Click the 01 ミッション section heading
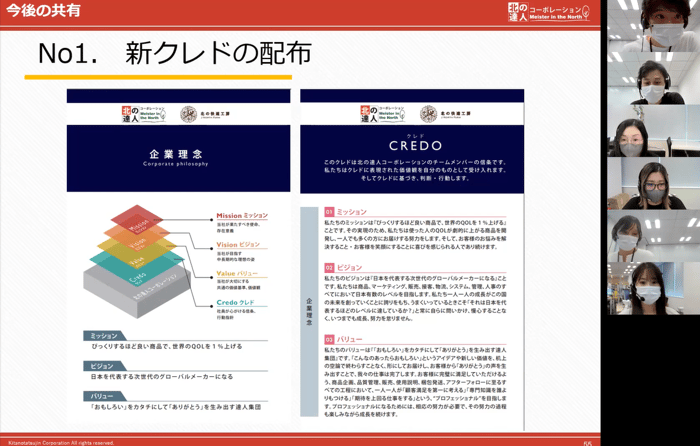Image resolution: width=700 pixels, height=446 pixels. [346, 212]
